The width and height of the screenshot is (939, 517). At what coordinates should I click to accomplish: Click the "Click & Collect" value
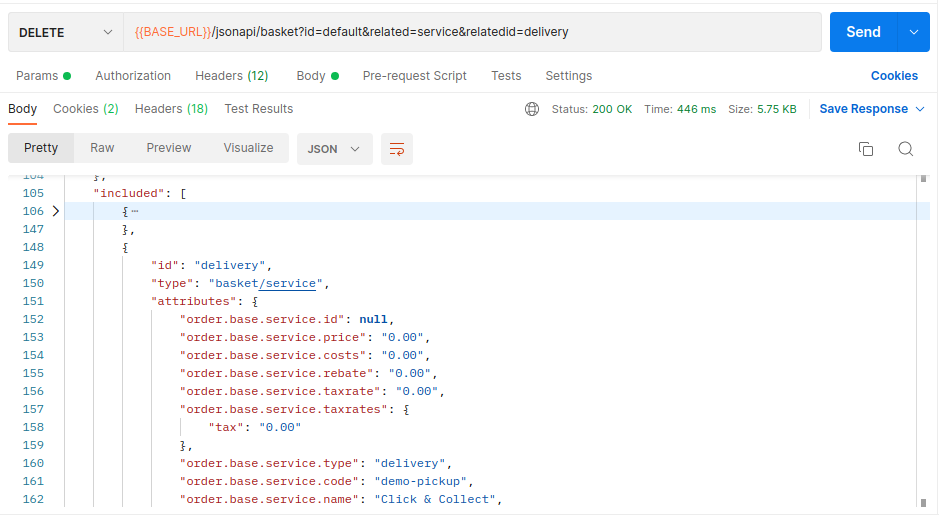435,499
